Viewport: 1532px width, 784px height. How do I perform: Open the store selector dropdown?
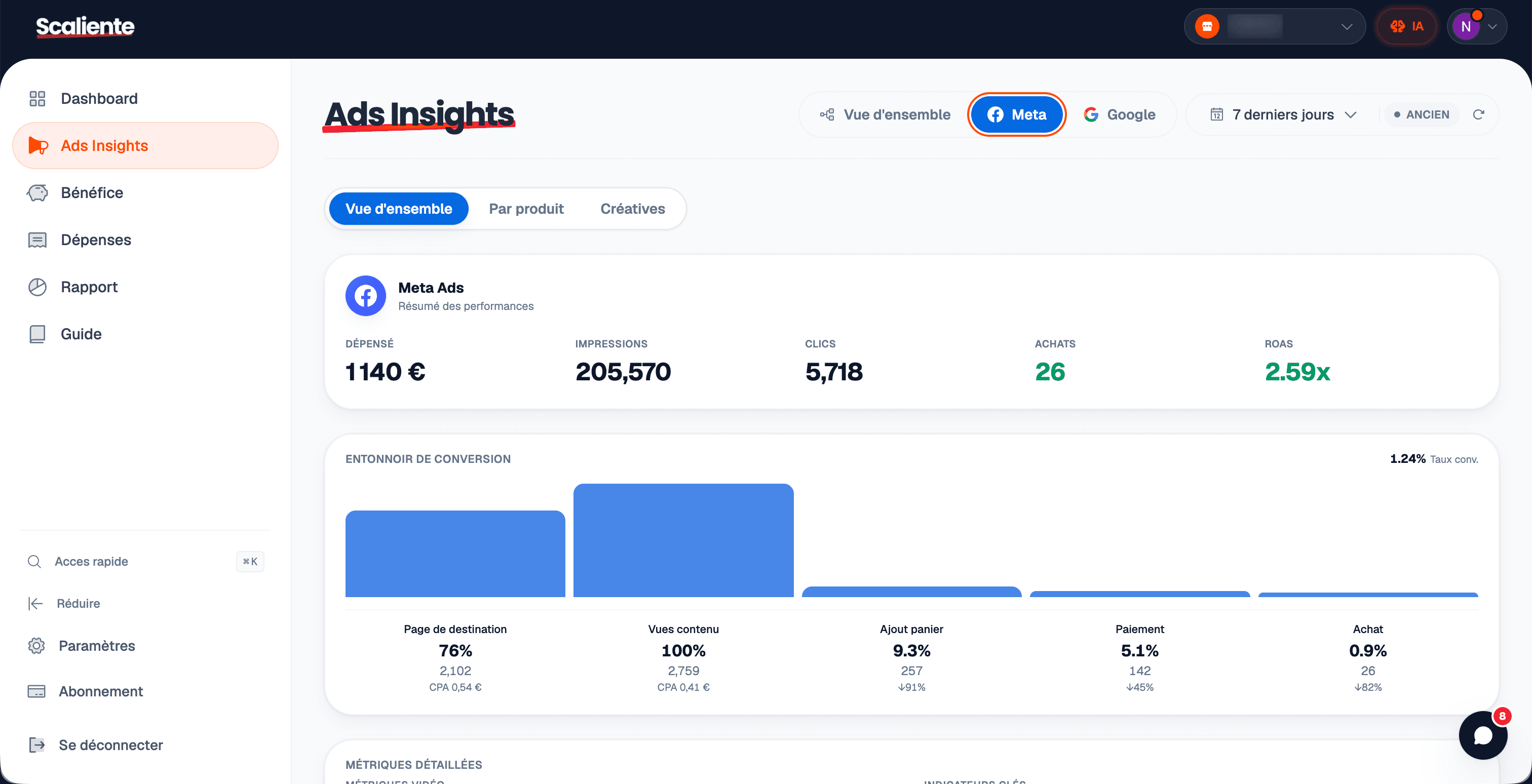point(1275,26)
